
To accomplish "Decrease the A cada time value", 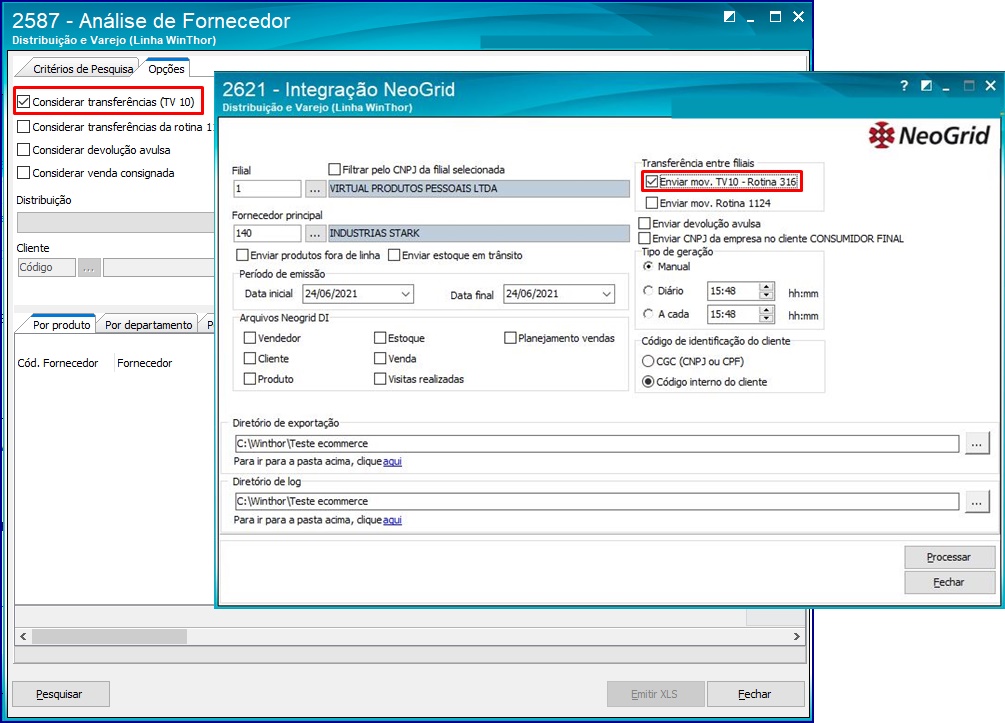I will (x=767, y=319).
